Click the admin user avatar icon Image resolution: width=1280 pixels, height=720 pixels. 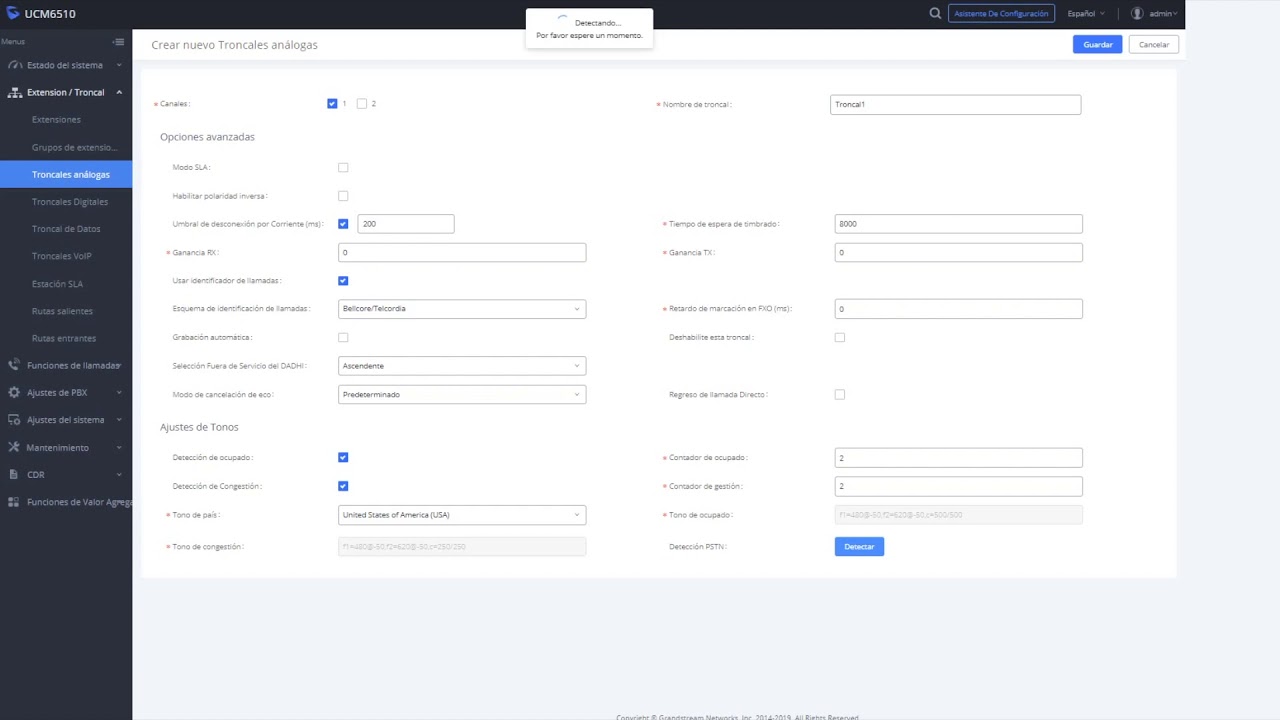(1137, 14)
